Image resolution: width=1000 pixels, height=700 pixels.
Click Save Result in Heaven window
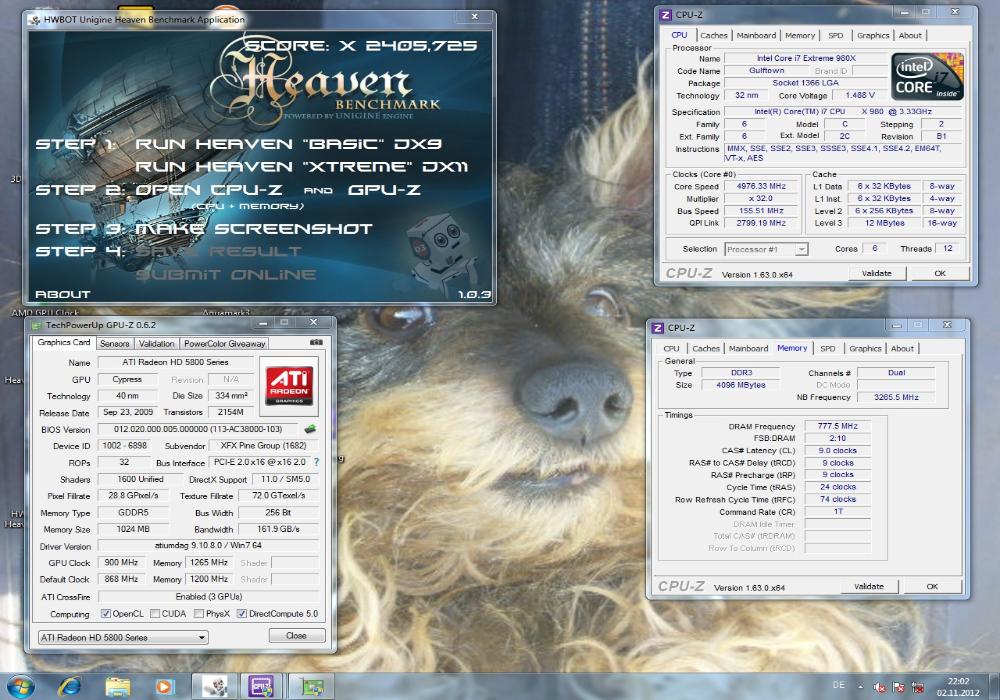tap(218, 252)
